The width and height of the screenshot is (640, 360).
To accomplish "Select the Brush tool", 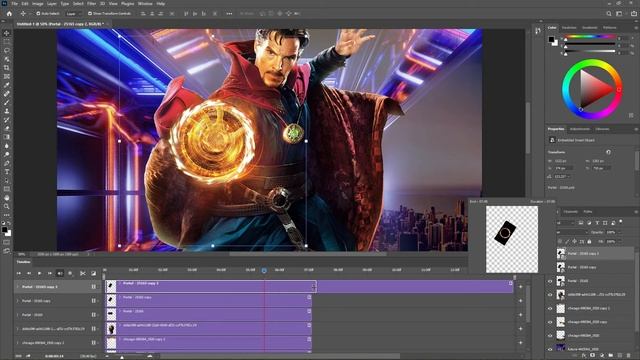I will pos(7,102).
